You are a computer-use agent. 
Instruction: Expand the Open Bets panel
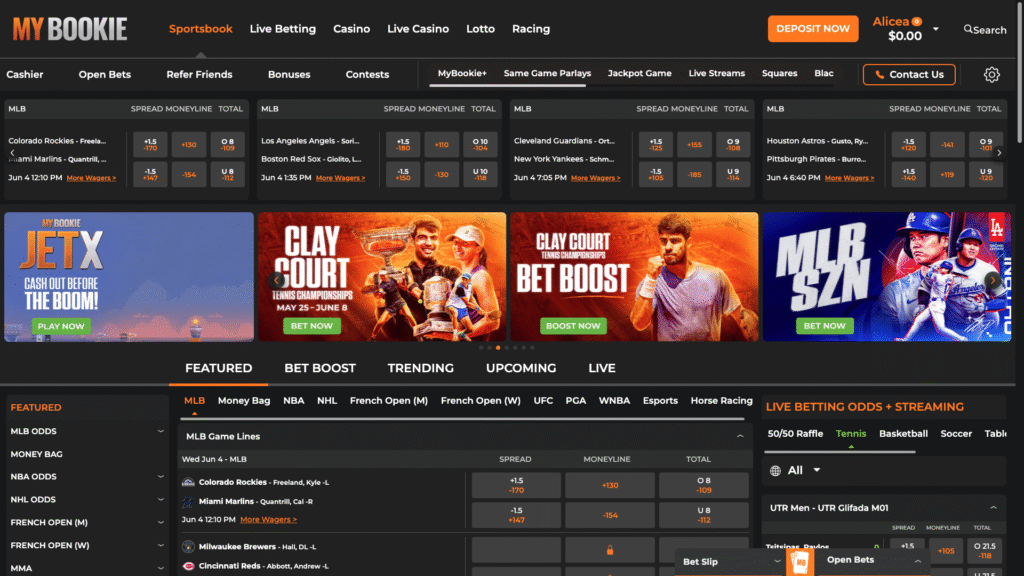918,562
